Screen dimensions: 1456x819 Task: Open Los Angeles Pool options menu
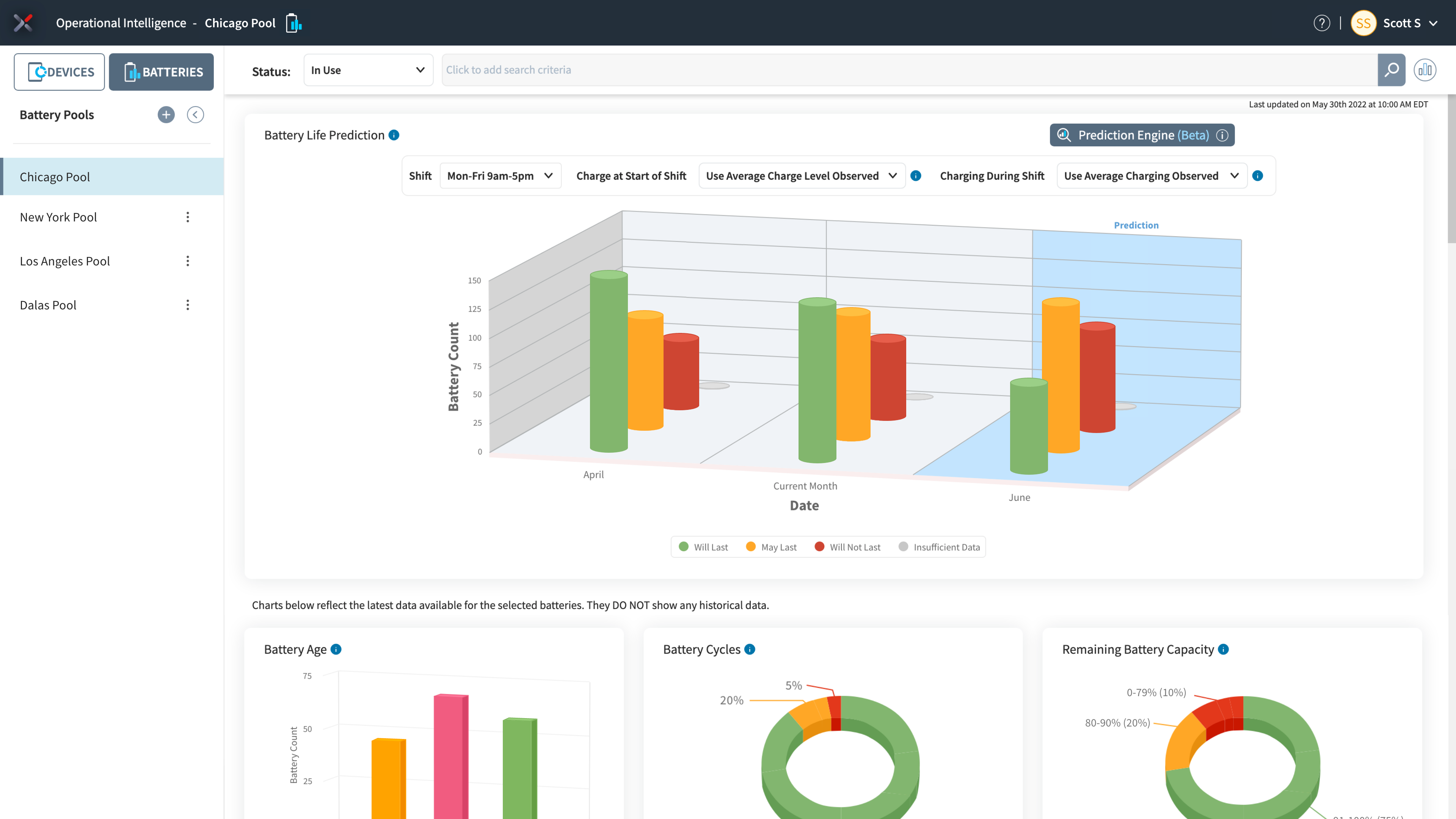[188, 261]
